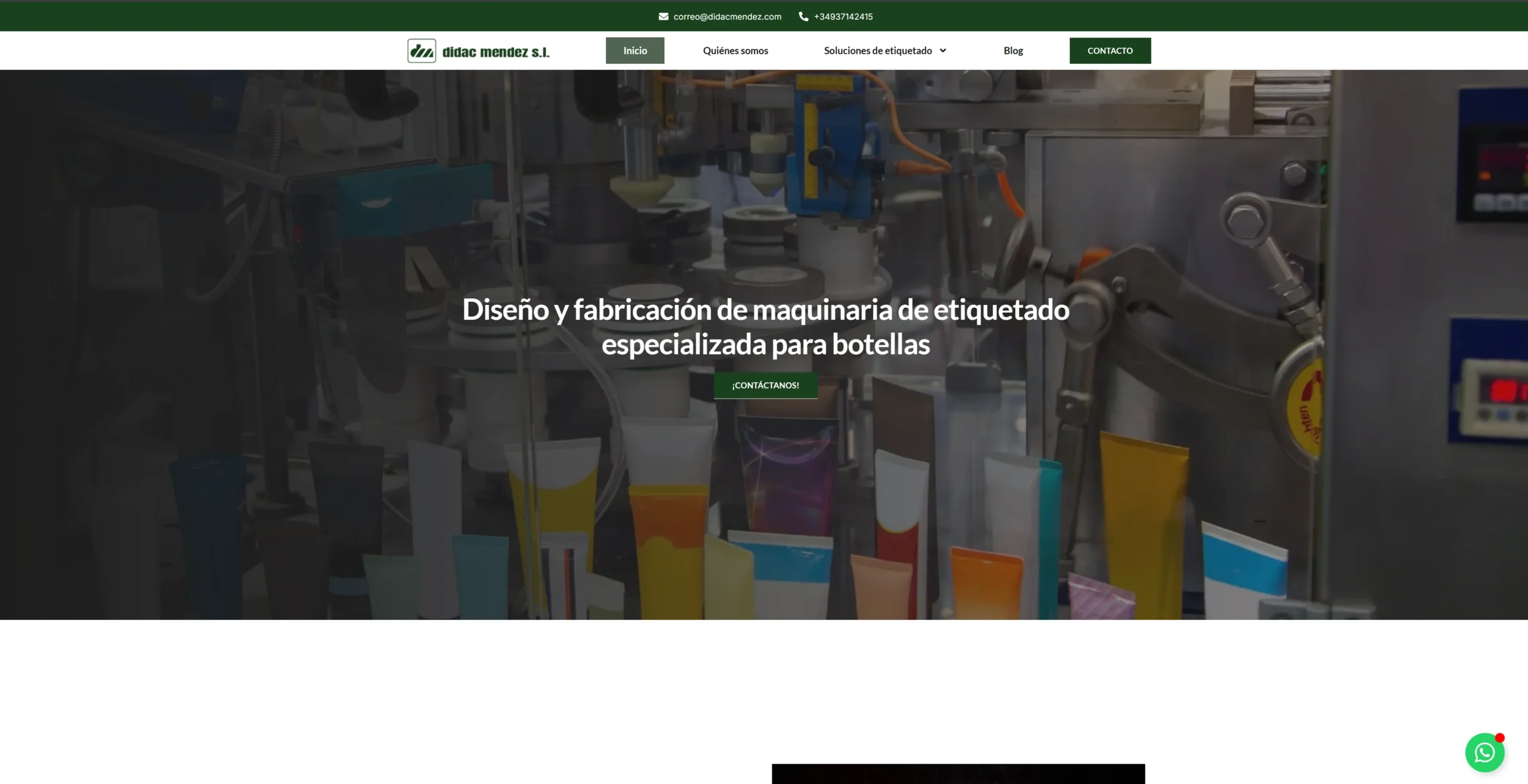Click the hero headline about maquinaria de etiquetado
1528x784 pixels.
[x=765, y=326]
